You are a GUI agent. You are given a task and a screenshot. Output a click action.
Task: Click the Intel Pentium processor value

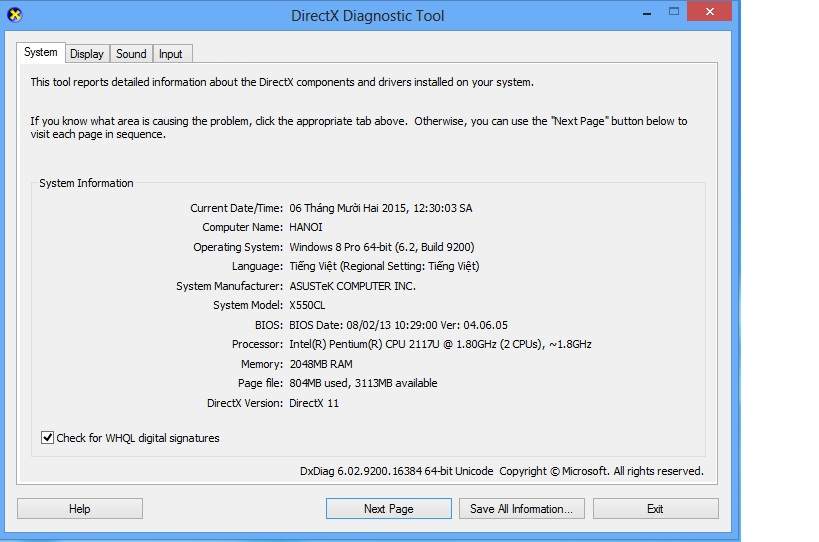tap(440, 344)
